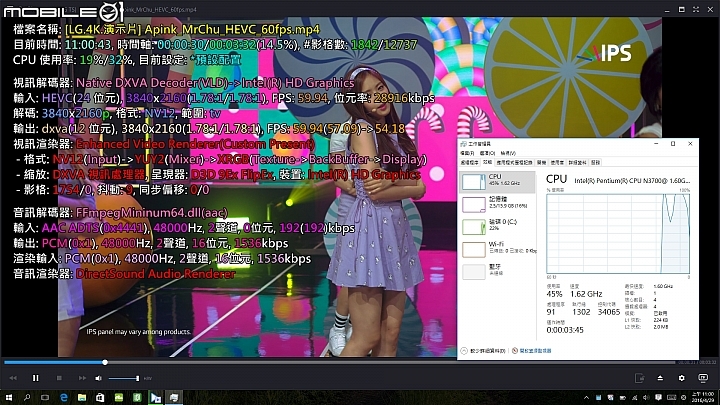Open network tray icon
Image resolution: width=720 pixels, height=405 pixels.
(634, 398)
